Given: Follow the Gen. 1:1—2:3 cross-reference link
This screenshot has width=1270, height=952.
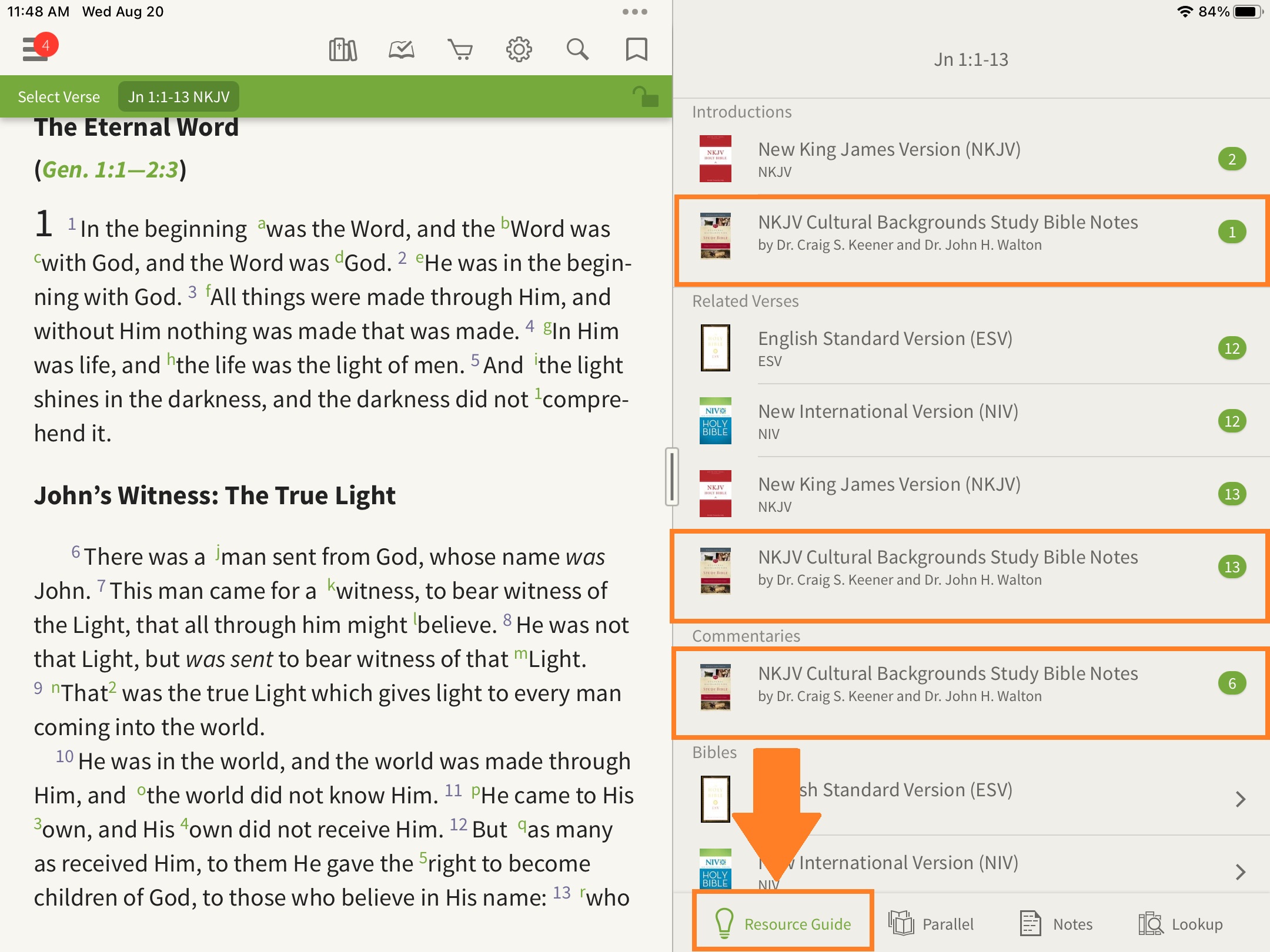Looking at the screenshot, I should (x=110, y=170).
